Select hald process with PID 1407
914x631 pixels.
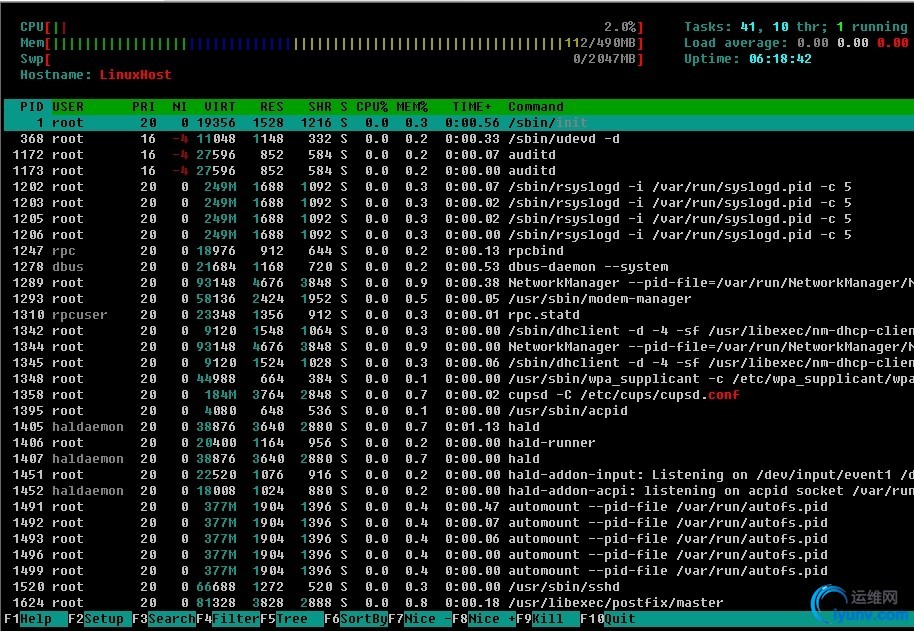(x=459, y=459)
